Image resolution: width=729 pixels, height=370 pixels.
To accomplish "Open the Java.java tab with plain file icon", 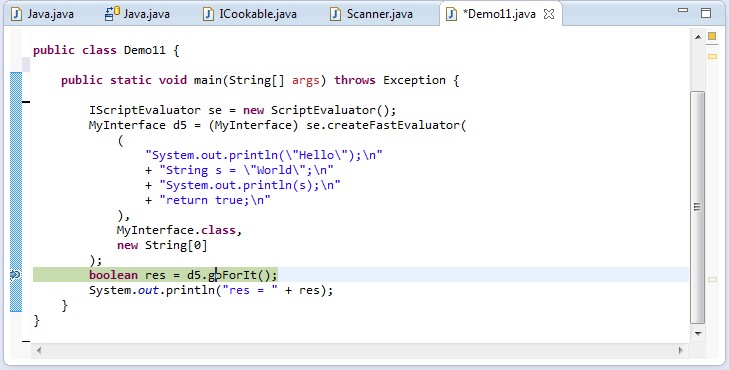I will [42, 14].
